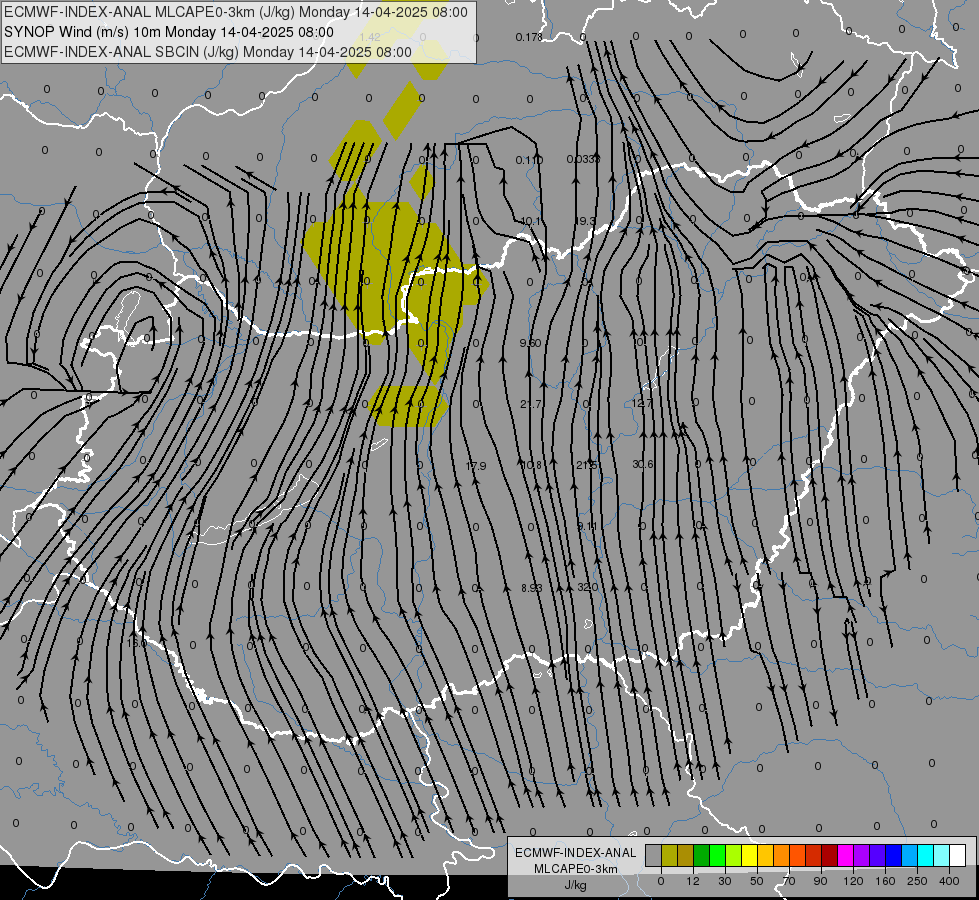The height and width of the screenshot is (900, 979).
Task: Click the grid value 1.42
Action: pyautogui.click(x=370, y=37)
